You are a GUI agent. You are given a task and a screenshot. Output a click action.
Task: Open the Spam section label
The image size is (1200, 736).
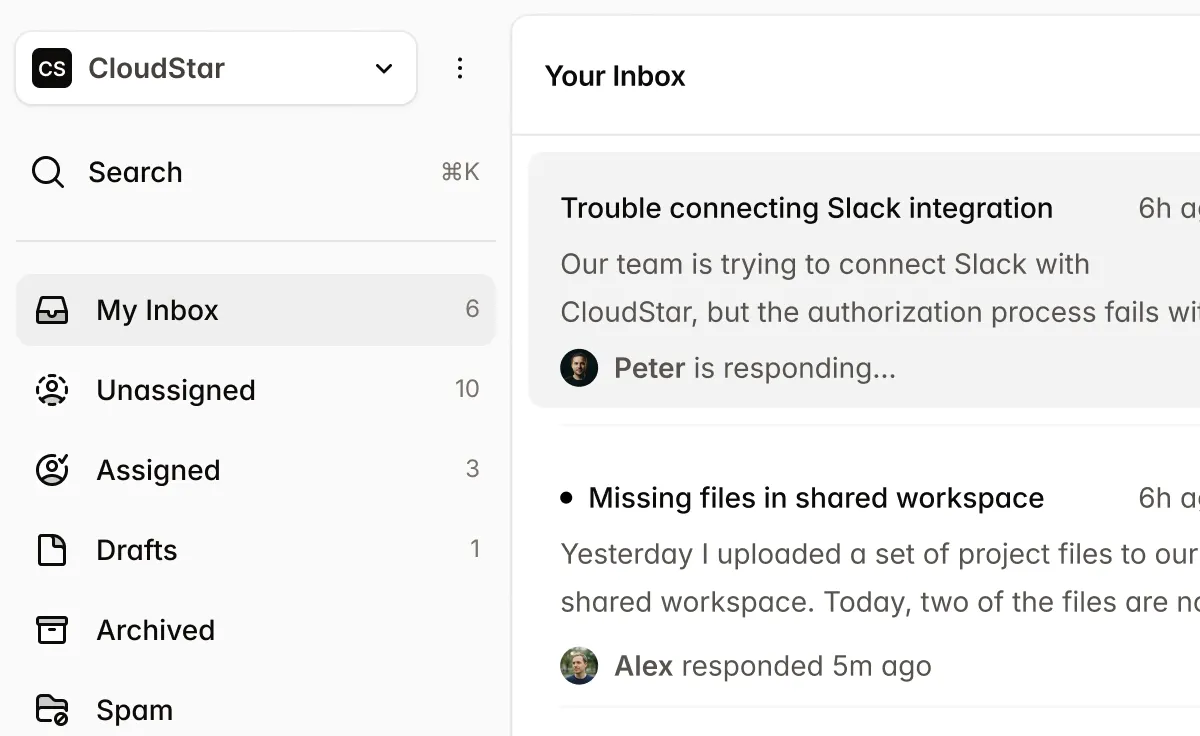point(134,710)
